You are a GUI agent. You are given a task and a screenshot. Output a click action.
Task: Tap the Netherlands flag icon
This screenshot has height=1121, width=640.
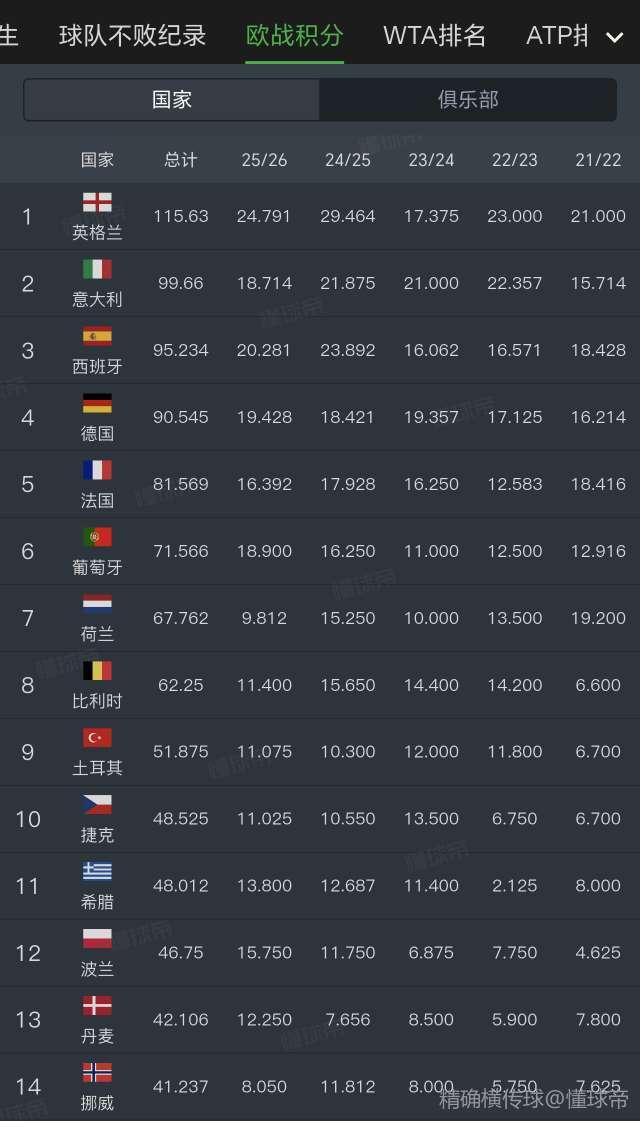click(x=97, y=604)
